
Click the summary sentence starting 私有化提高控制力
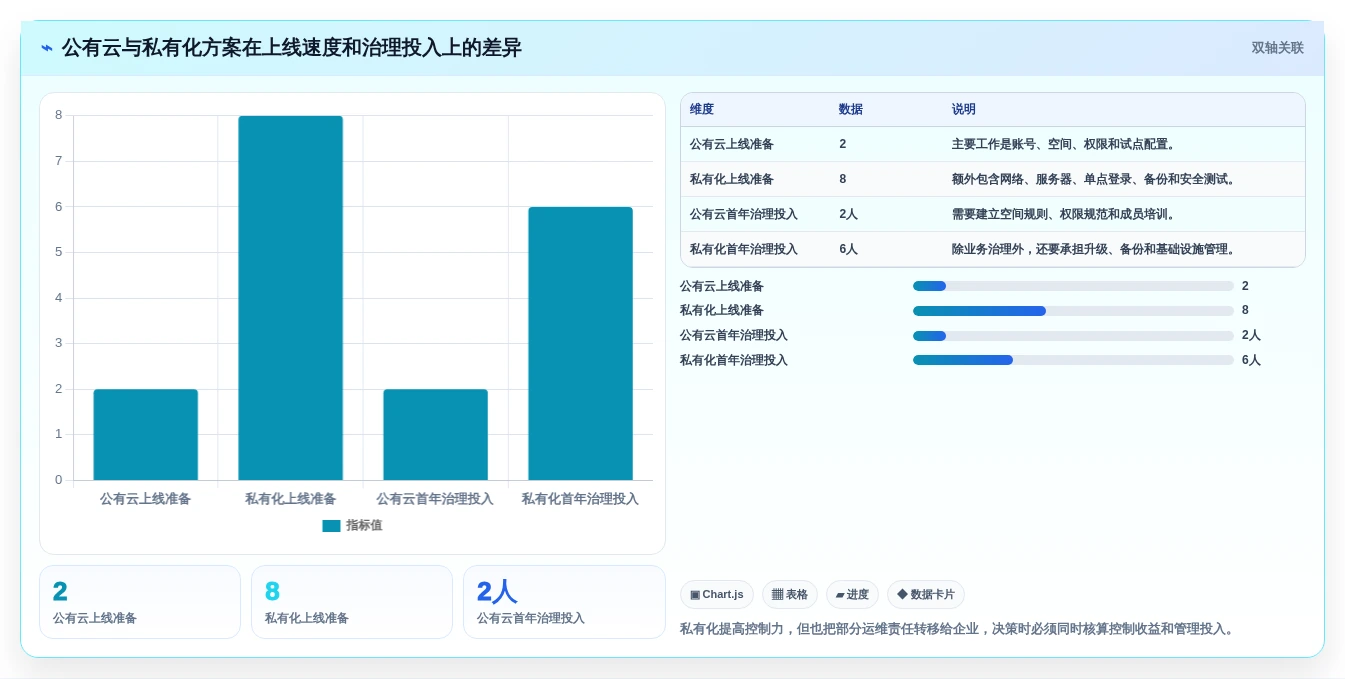pyautogui.click(x=959, y=629)
